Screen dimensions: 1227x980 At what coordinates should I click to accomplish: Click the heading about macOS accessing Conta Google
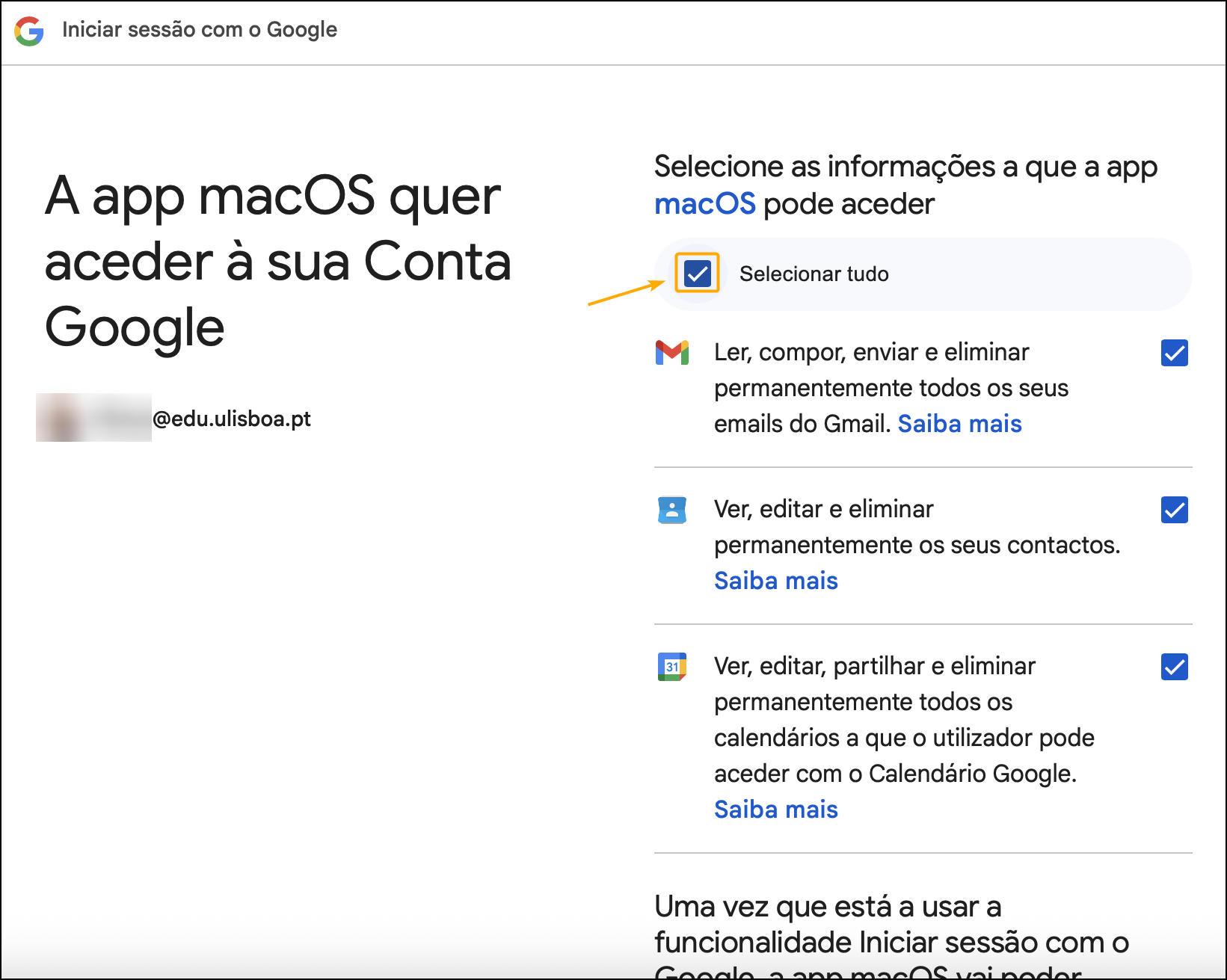point(278,262)
